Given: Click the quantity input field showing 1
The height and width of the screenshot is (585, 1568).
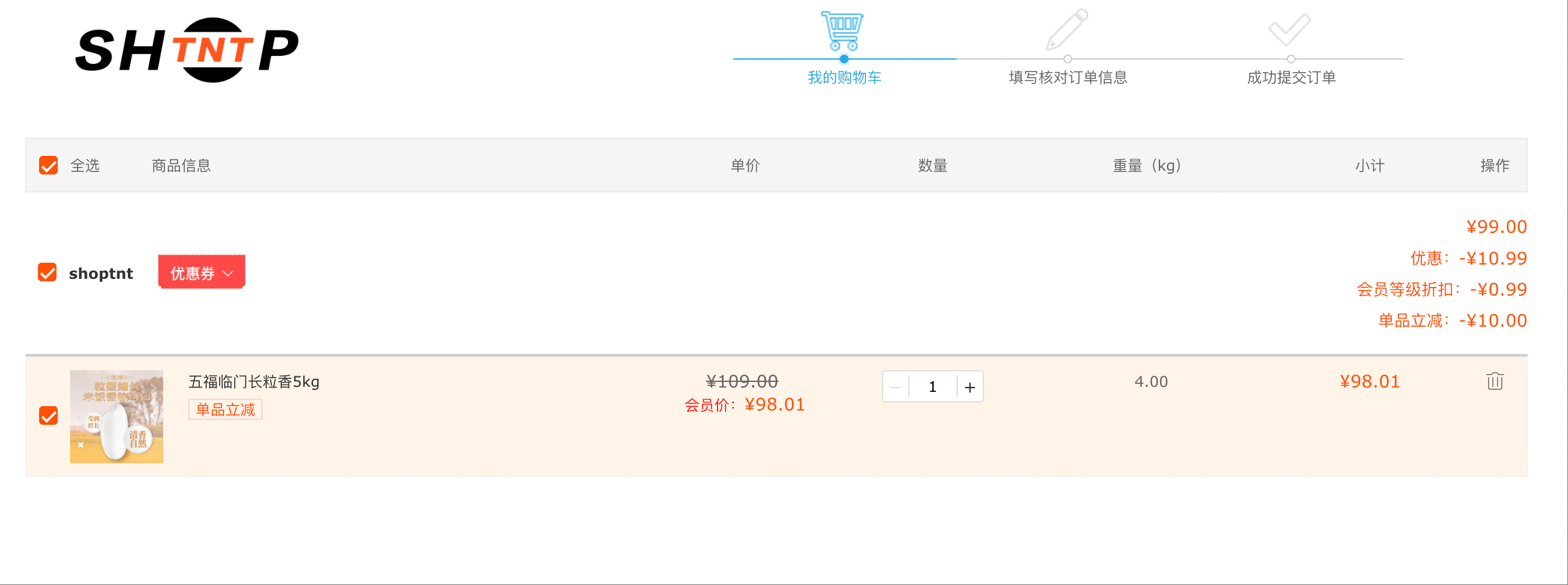Looking at the screenshot, I should 933,387.
